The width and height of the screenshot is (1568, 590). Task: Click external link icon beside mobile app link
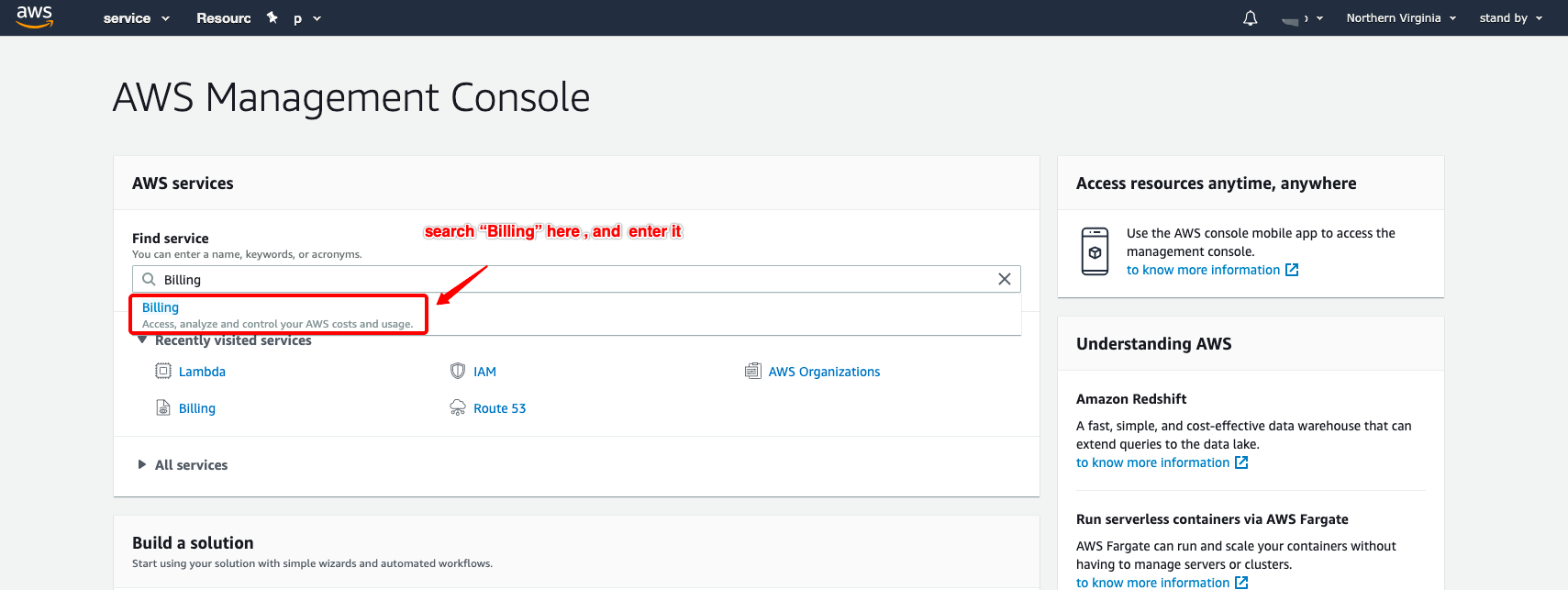[x=1292, y=270]
